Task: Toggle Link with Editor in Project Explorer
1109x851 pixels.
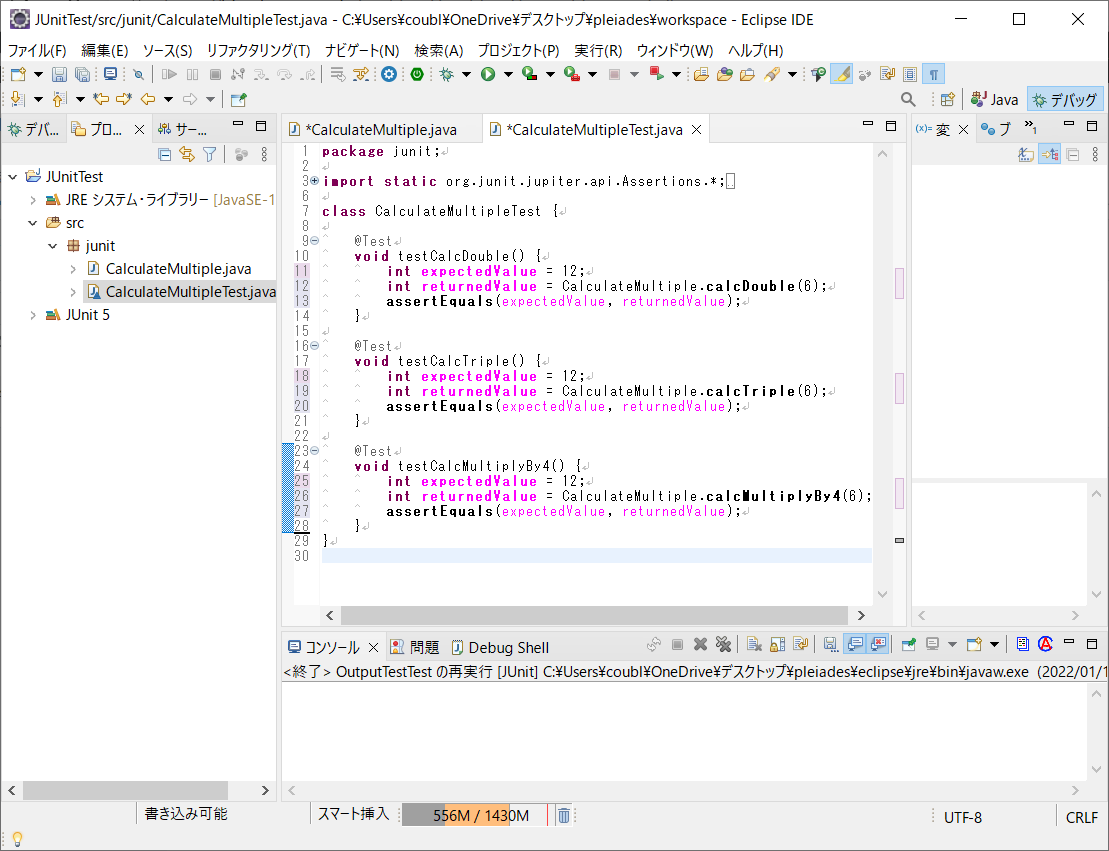Action: [187, 154]
